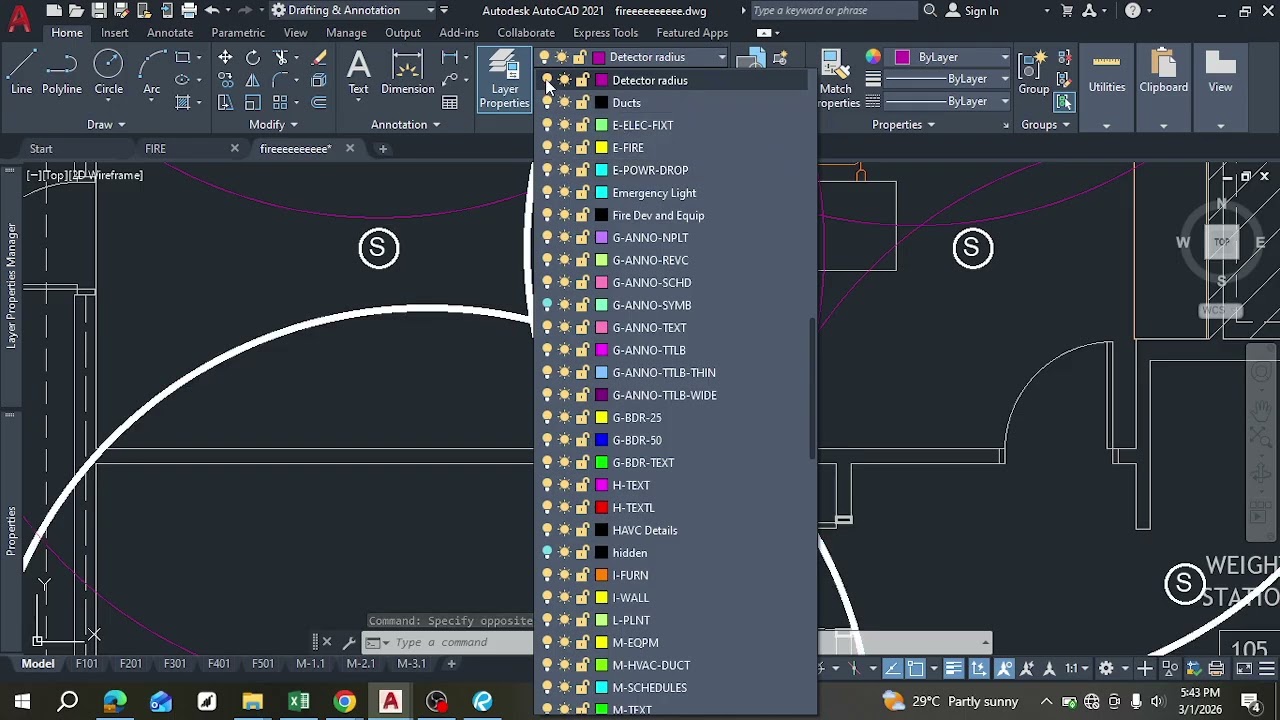Image resolution: width=1280 pixels, height=720 pixels.
Task: Select the Move tool in Modify panel
Action: [225, 58]
